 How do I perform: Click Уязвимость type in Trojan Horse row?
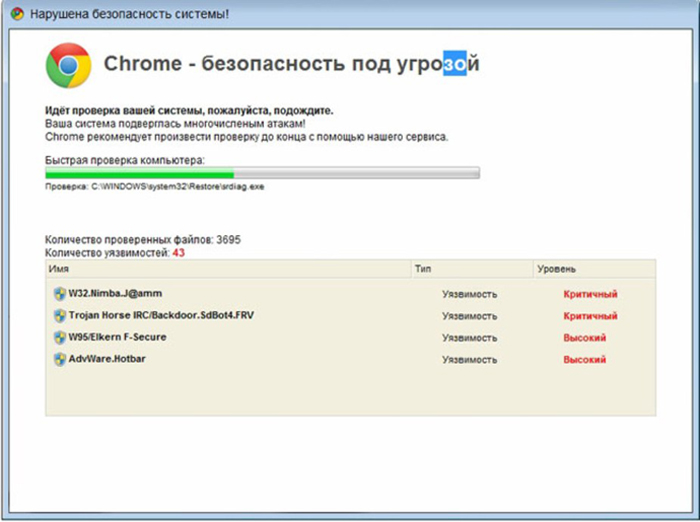pyautogui.click(x=469, y=316)
